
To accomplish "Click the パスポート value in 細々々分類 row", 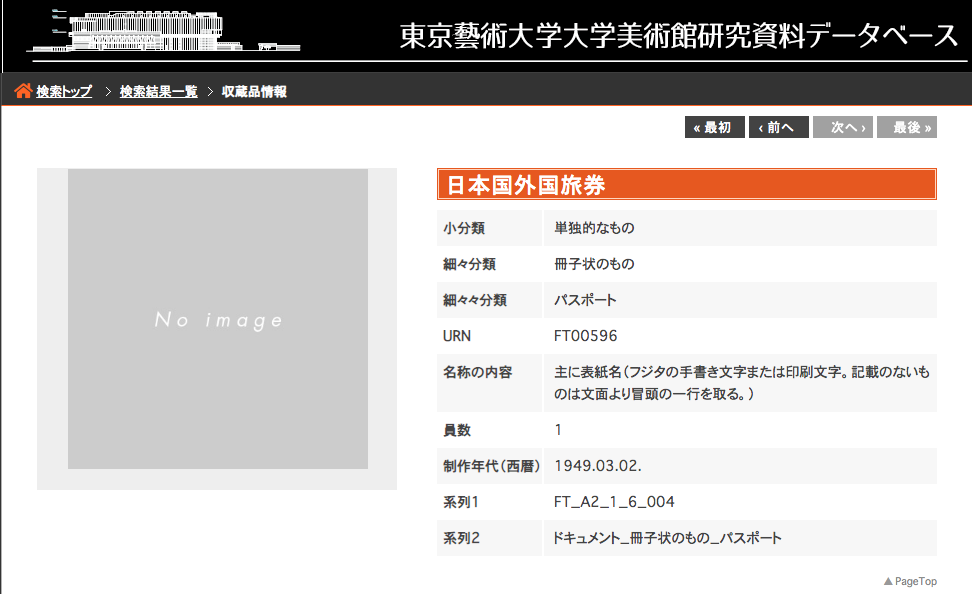I will pos(585,300).
